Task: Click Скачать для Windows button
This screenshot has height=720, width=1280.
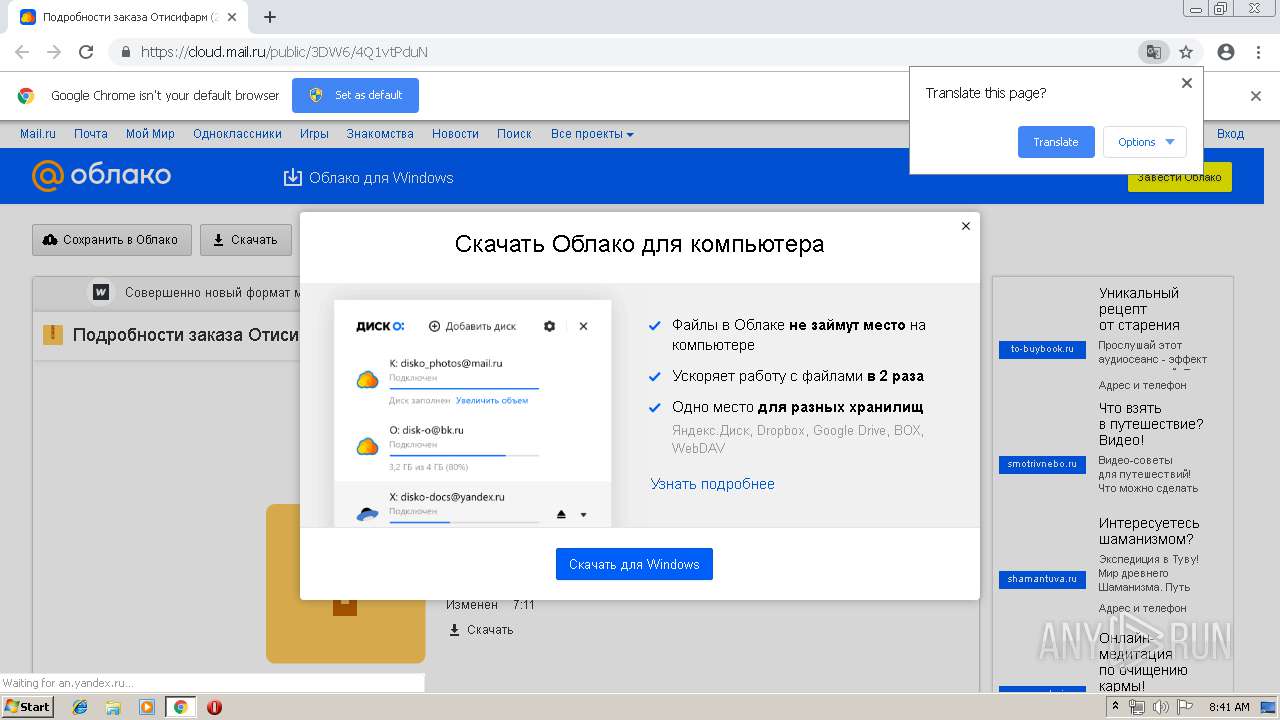Action: pos(634,564)
